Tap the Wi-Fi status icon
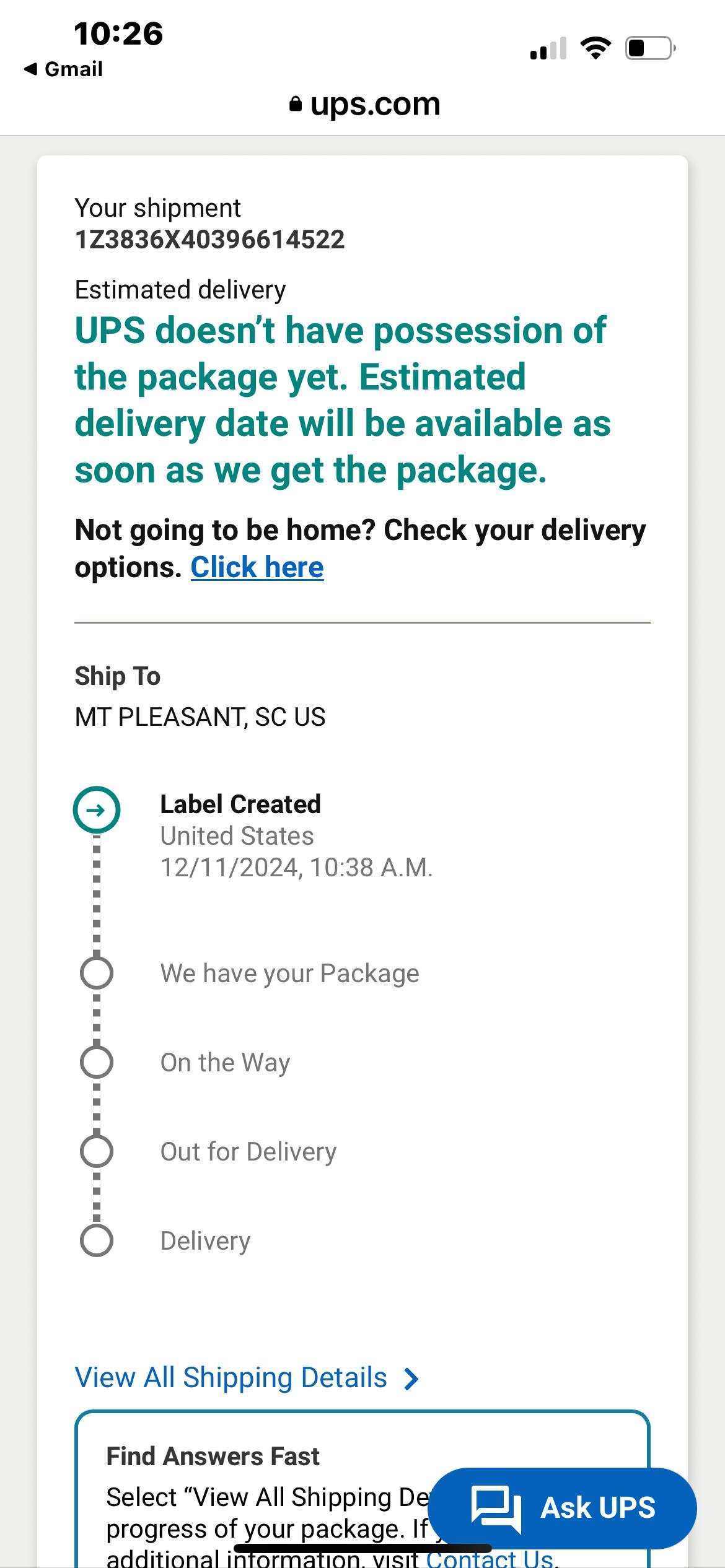725x1568 pixels. (595, 48)
